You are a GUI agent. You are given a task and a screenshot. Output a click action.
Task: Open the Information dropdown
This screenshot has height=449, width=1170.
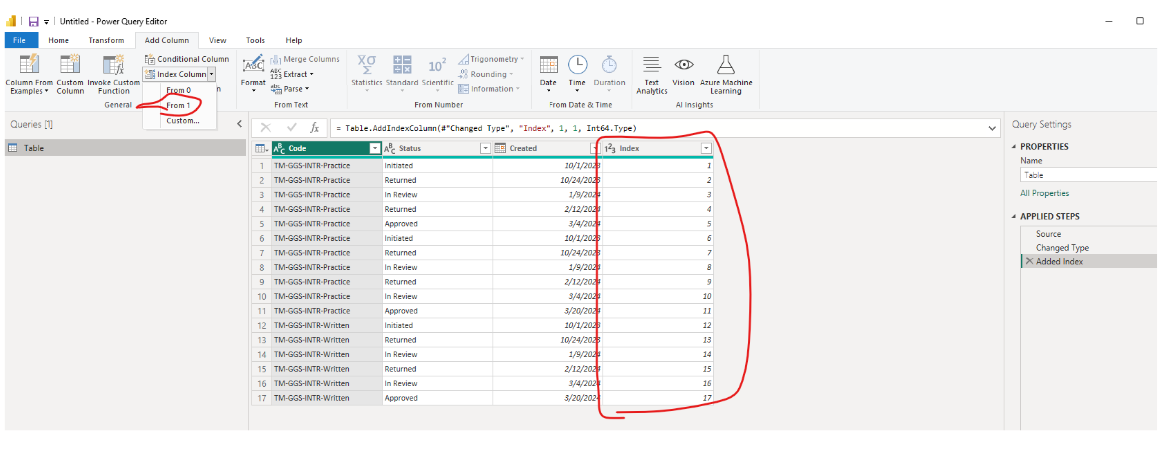pyautogui.click(x=490, y=89)
